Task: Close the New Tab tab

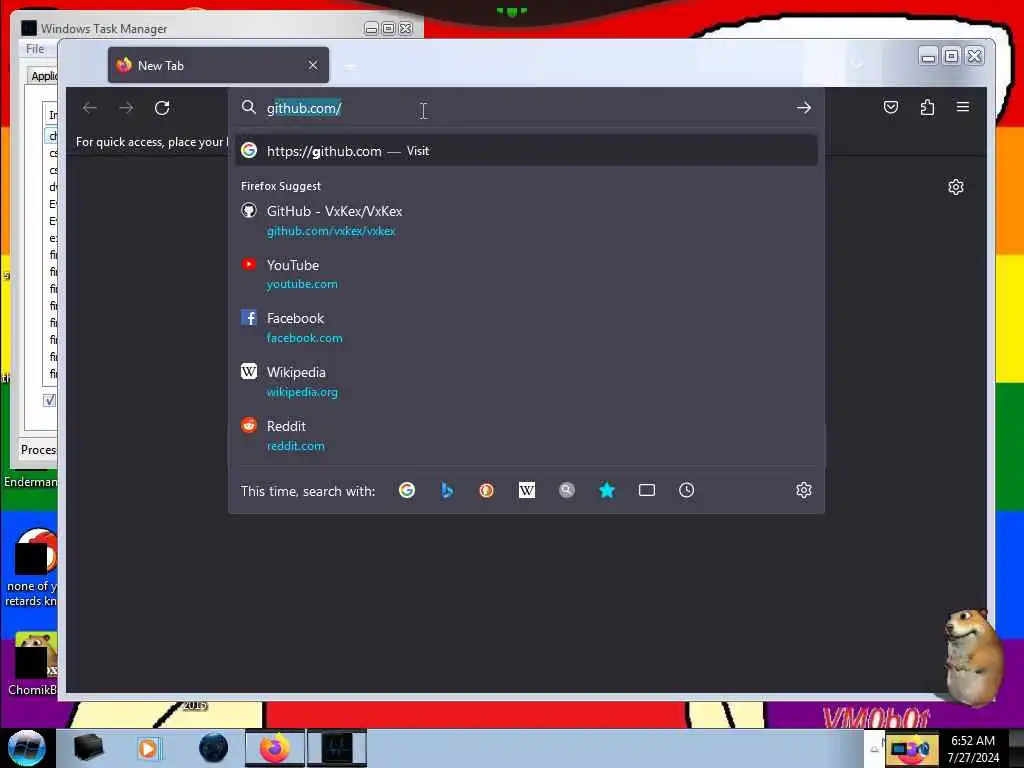Action: (x=313, y=65)
